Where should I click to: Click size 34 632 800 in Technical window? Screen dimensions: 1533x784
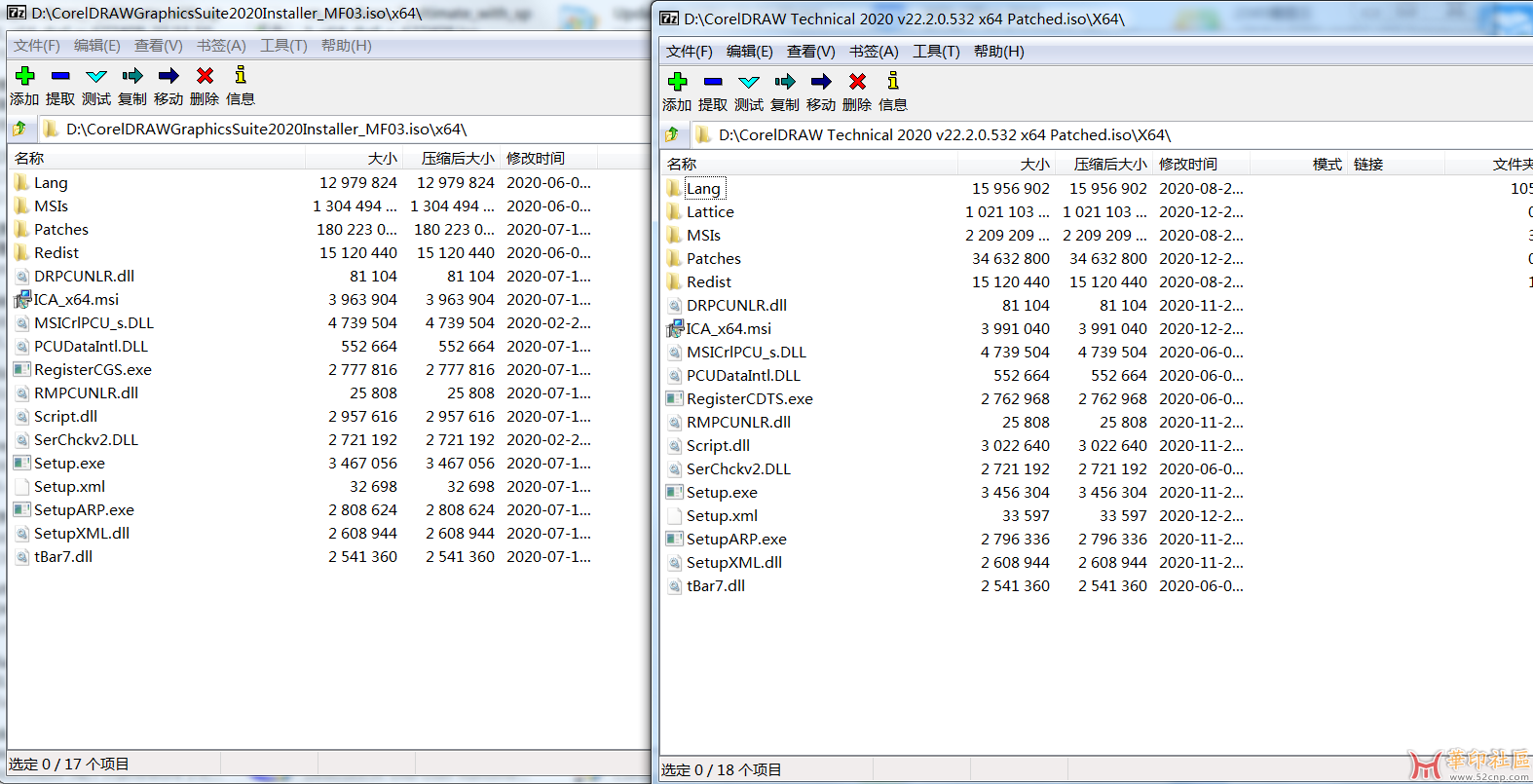coord(1011,258)
